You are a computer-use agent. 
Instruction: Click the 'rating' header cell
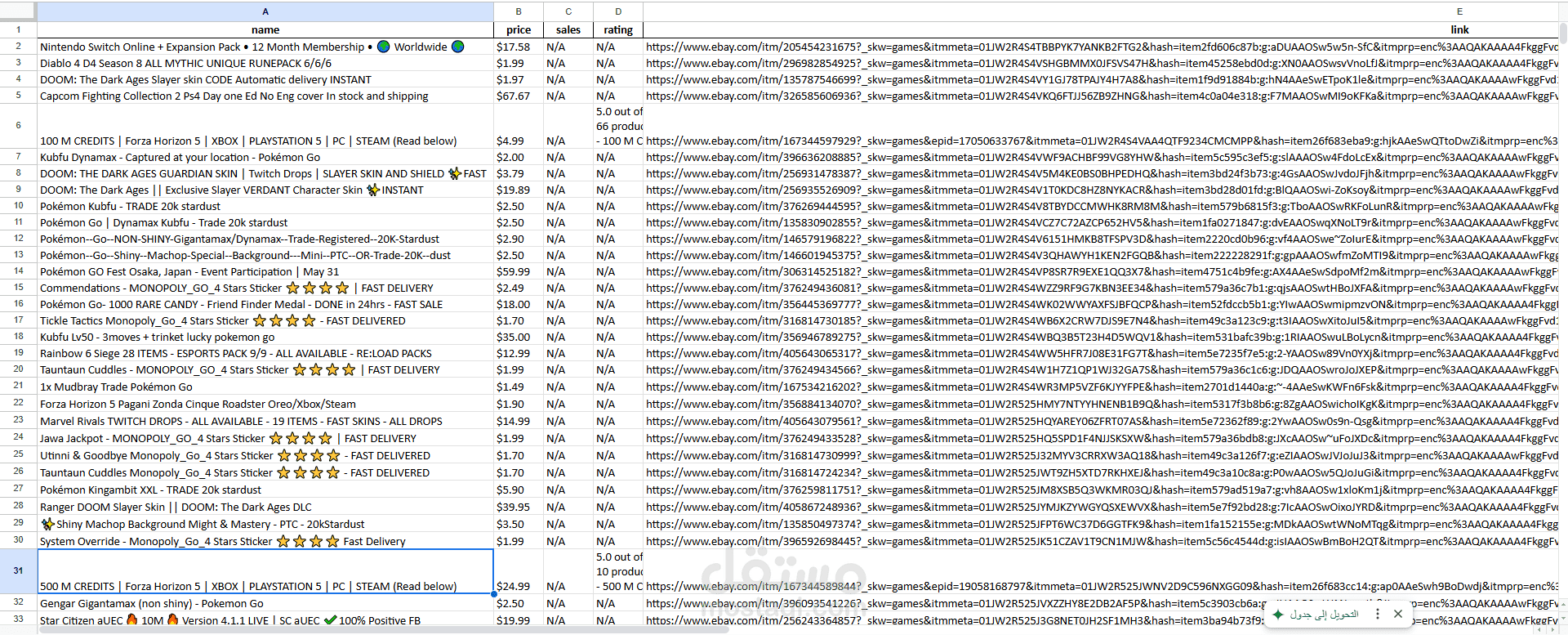(618, 29)
